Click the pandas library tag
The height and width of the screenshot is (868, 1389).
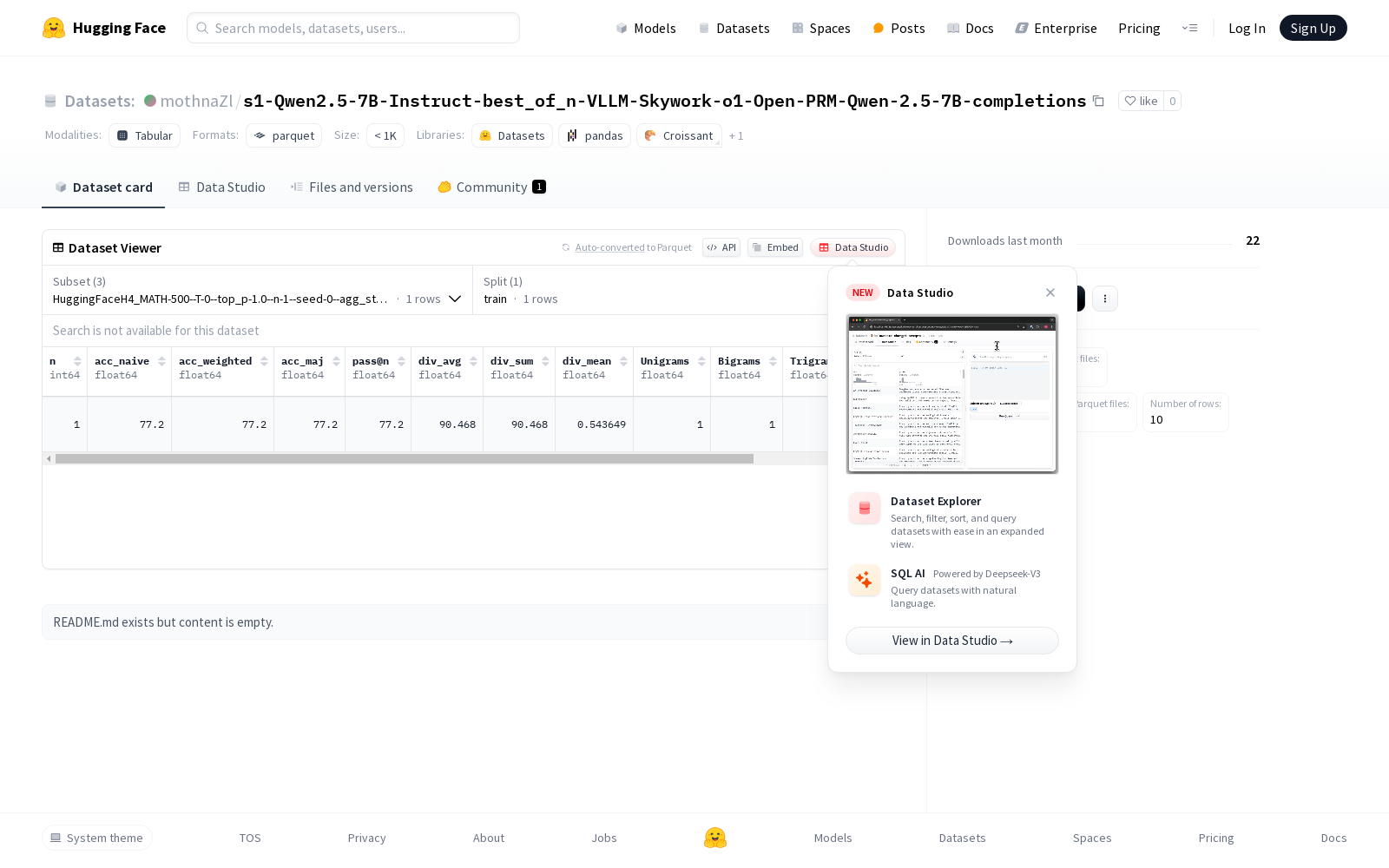click(595, 135)
